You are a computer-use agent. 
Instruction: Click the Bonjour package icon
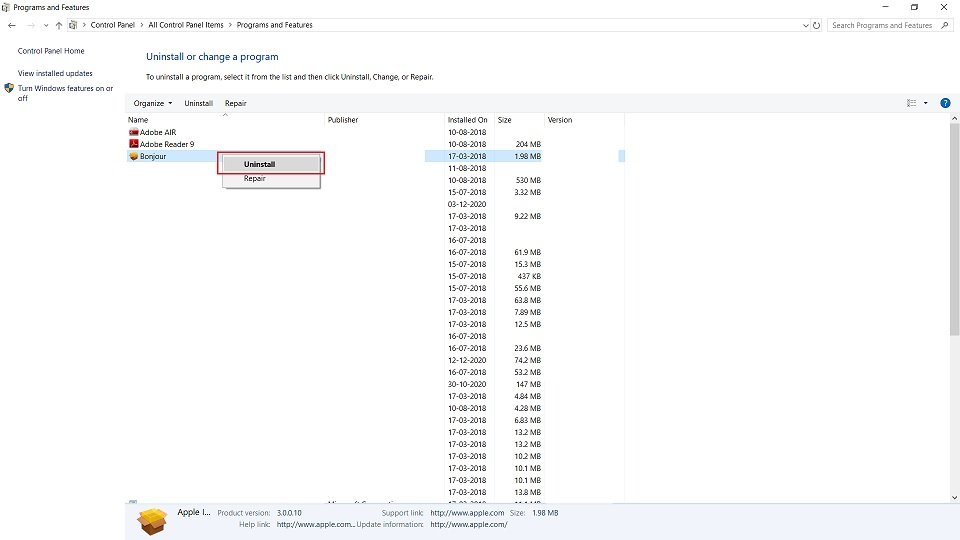(x=133, y=156)
